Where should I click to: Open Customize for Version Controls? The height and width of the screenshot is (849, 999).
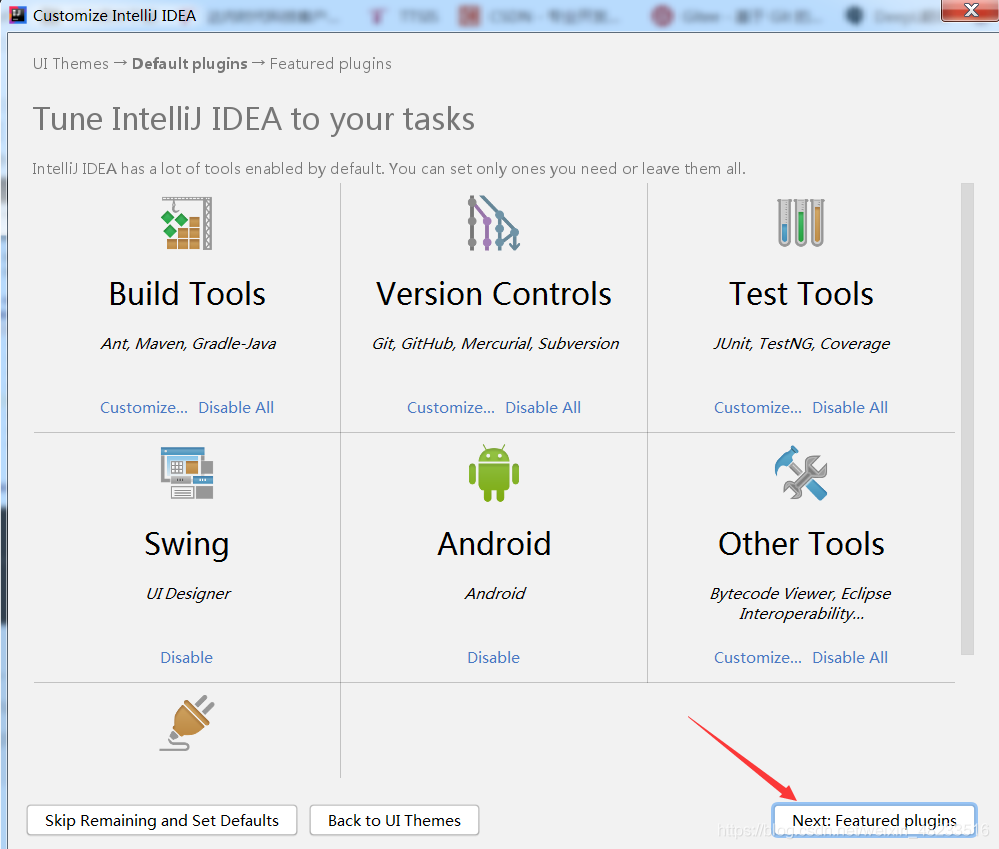[451, 408]
